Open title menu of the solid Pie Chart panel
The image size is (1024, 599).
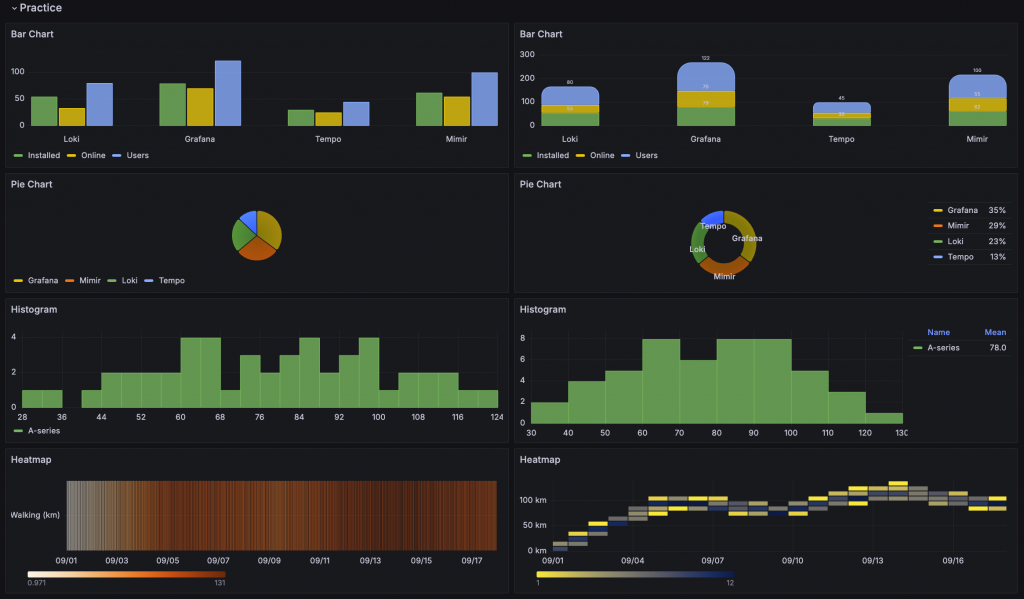point(31,184)
